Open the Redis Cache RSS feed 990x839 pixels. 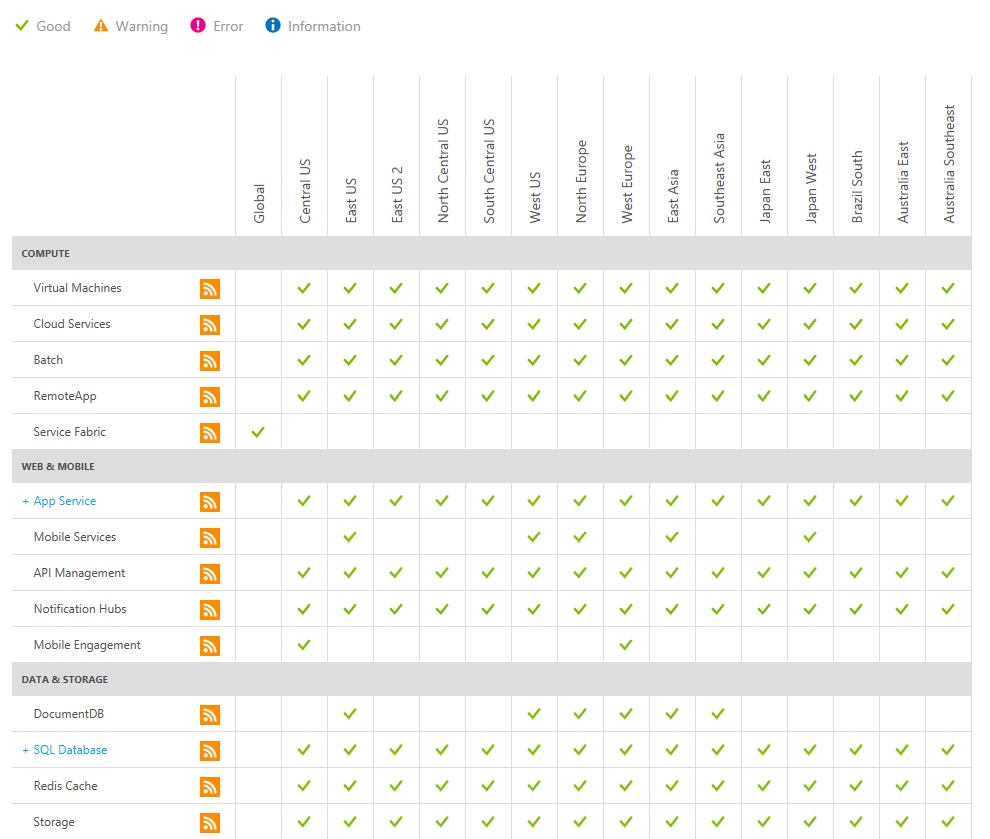[x=210, y=787]
